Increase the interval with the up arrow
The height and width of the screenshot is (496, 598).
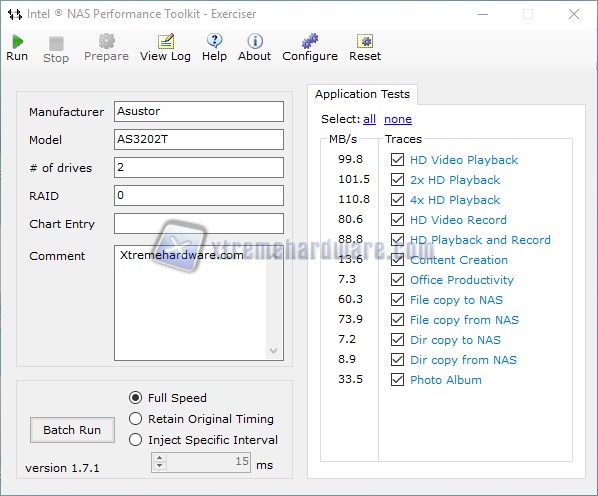(x=159, y=458)
